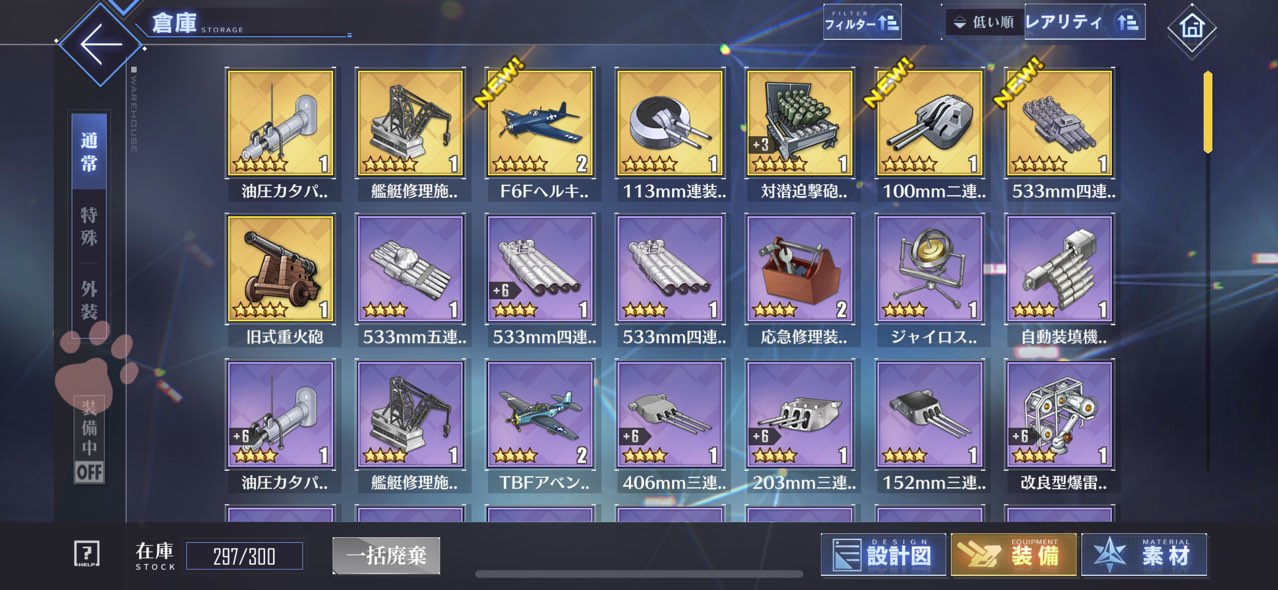Tap the back arrow icon
This screenshot has width=1278, height=590.
[100, 45]
